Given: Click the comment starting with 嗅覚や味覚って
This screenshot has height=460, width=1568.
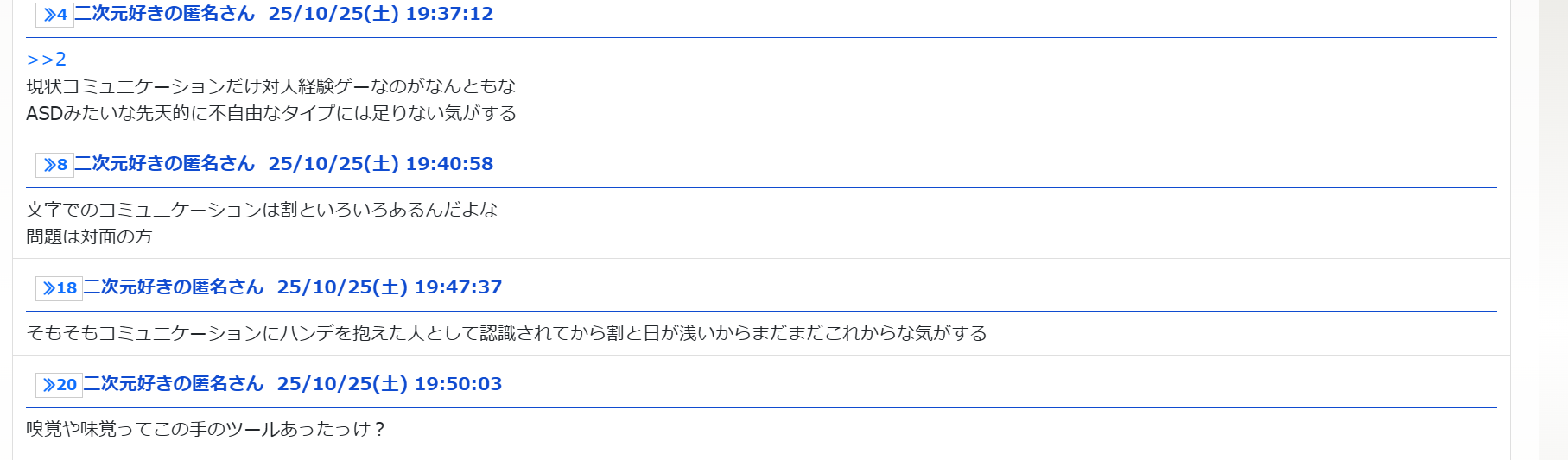Looking at the screenshot, I should point(206,429).
